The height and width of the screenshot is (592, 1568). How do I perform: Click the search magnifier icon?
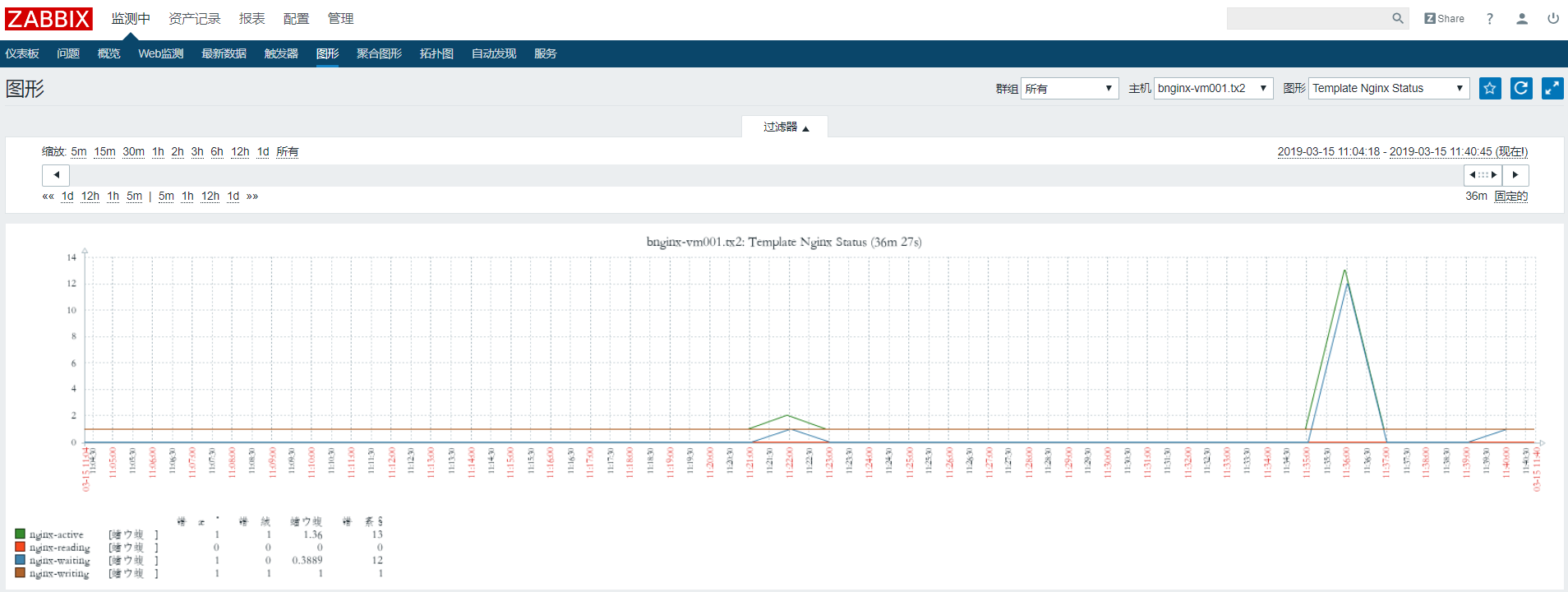(1398, 18)
